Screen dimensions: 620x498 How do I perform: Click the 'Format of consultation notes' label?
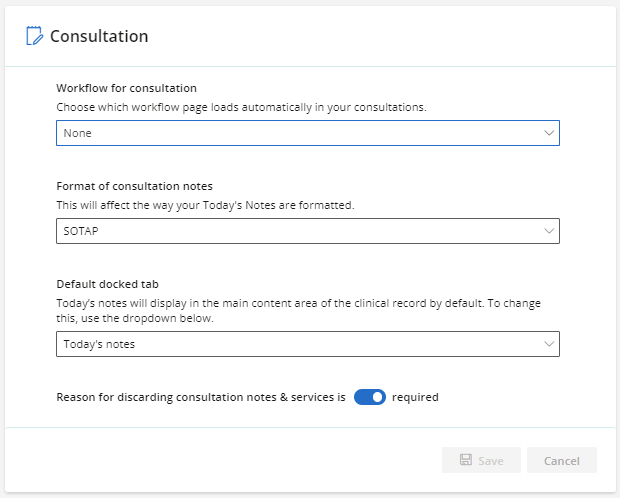[x=134, y=186]
